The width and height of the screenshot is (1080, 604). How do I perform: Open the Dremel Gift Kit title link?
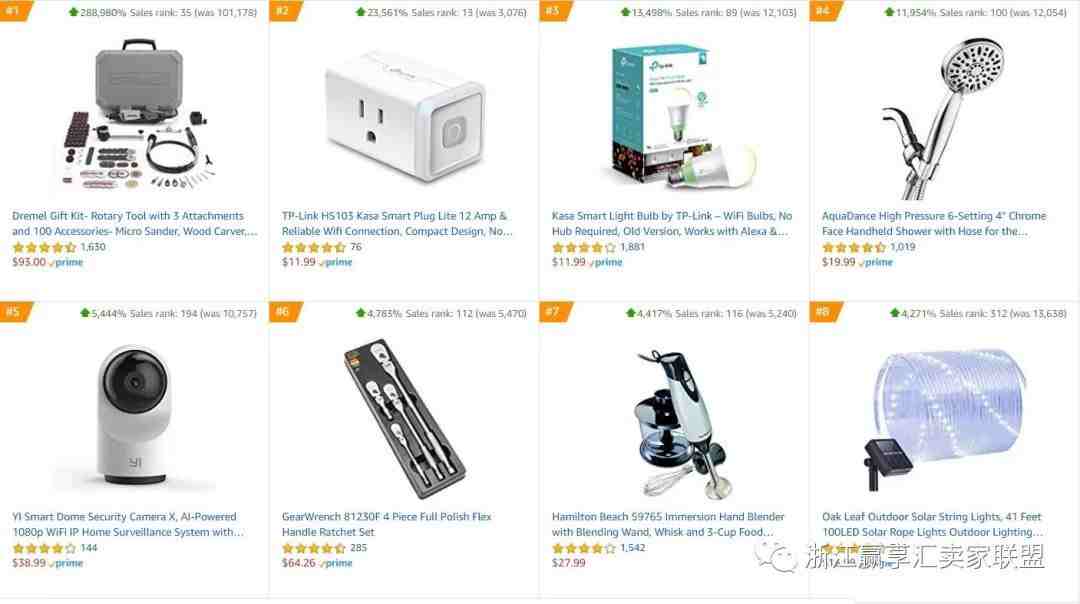pos(135,223)
